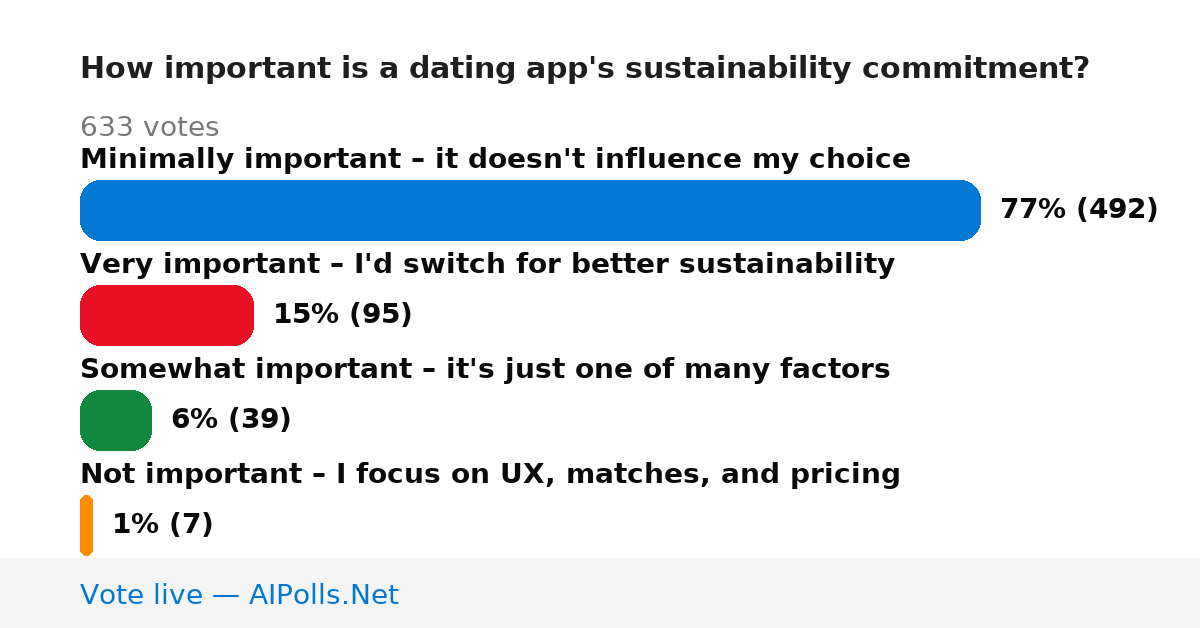
Task: Click the gray footer banner area
Action: 600,593
